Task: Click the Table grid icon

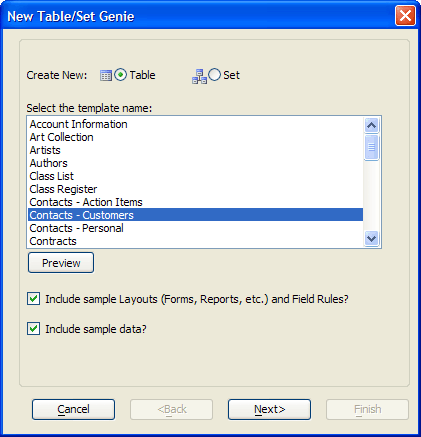Action: [x=106, y=76]
